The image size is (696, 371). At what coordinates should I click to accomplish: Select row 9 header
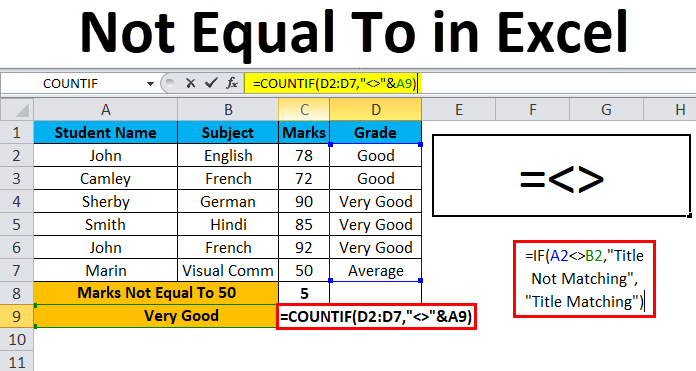point(17,316)
